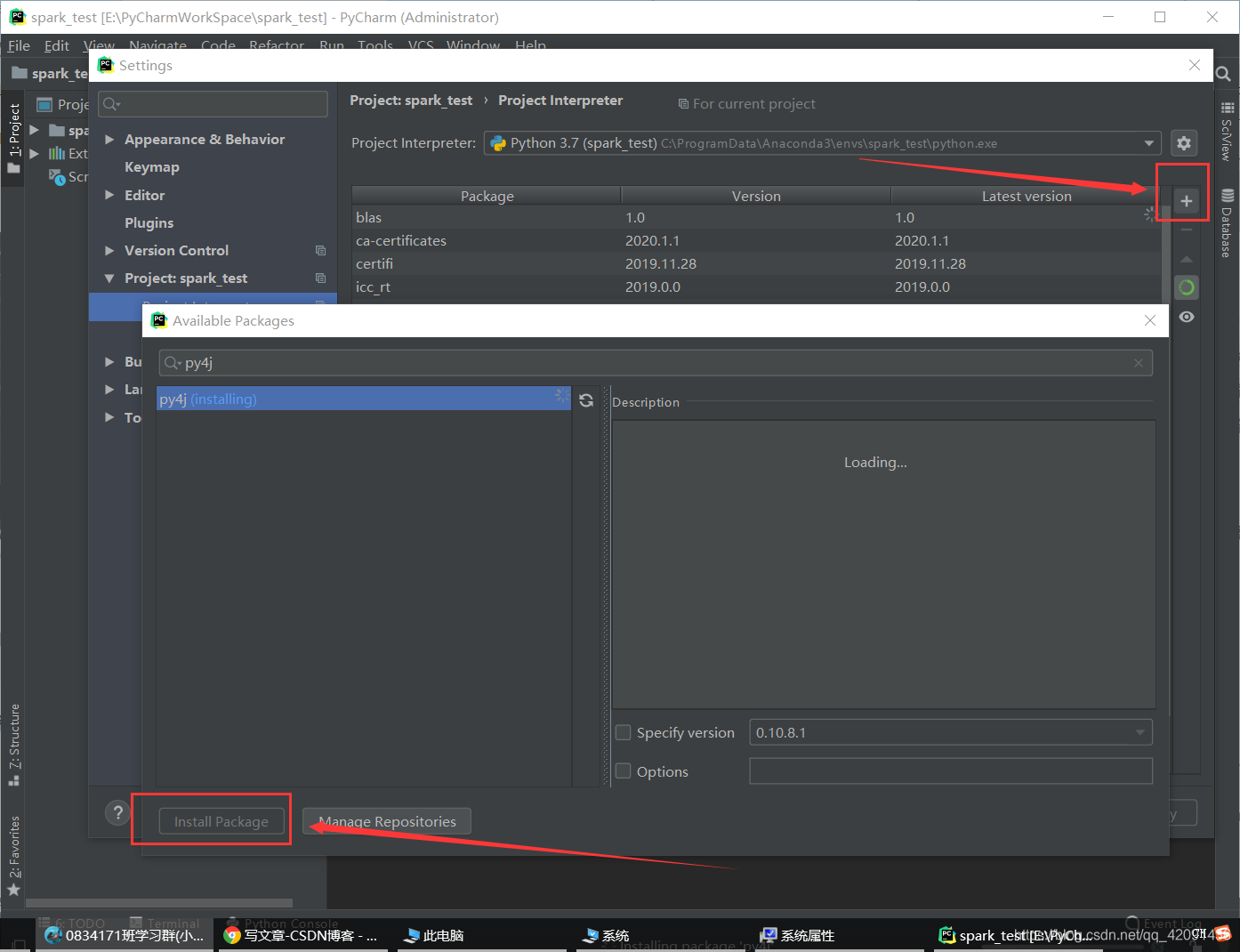This screenshot has width=1240, height=952.
Task: Open the 7: Structure tool window tab
Action: 13,744
